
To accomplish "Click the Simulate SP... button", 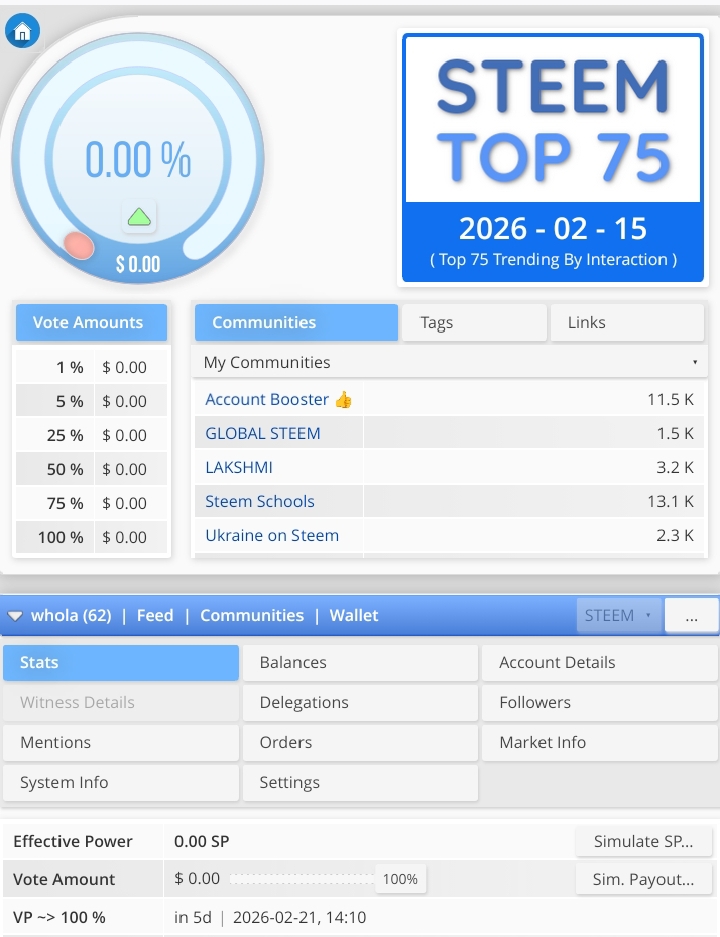I will (x=644, y=841).
